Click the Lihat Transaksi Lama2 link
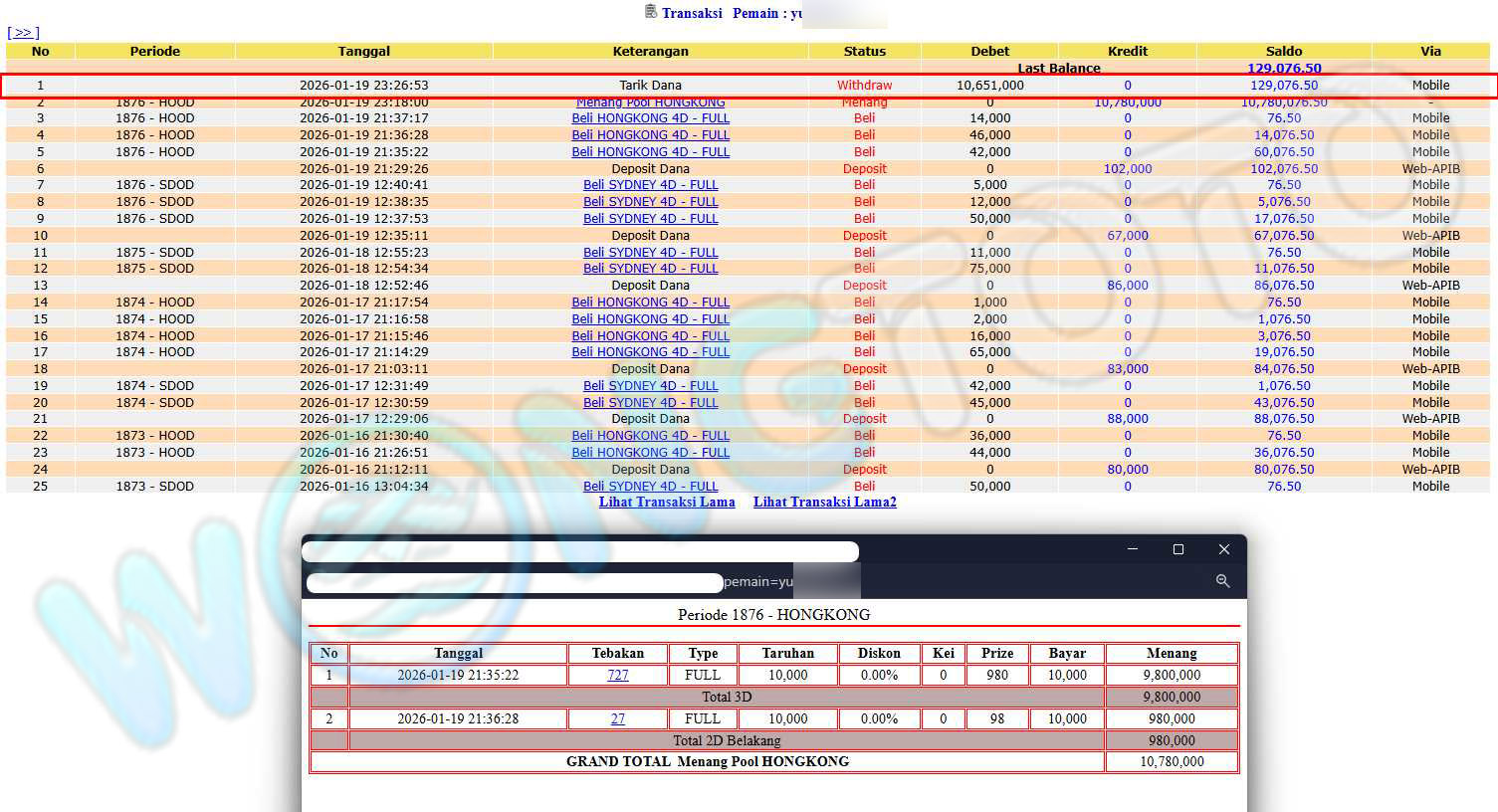The image size is (1498, 812). pyautogui.click(x=824, y=503)
